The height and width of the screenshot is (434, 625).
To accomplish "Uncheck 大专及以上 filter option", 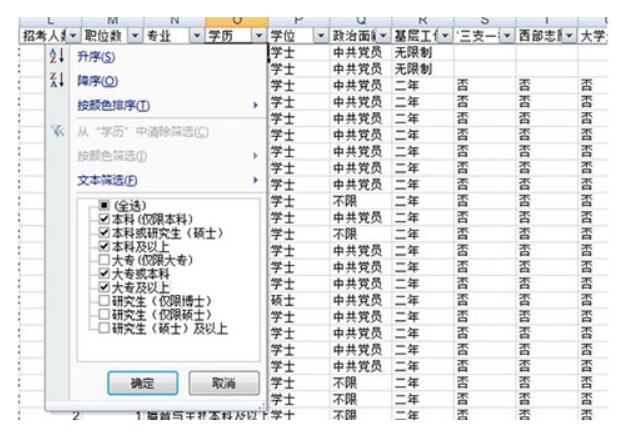I will click(x=104, y=287).
